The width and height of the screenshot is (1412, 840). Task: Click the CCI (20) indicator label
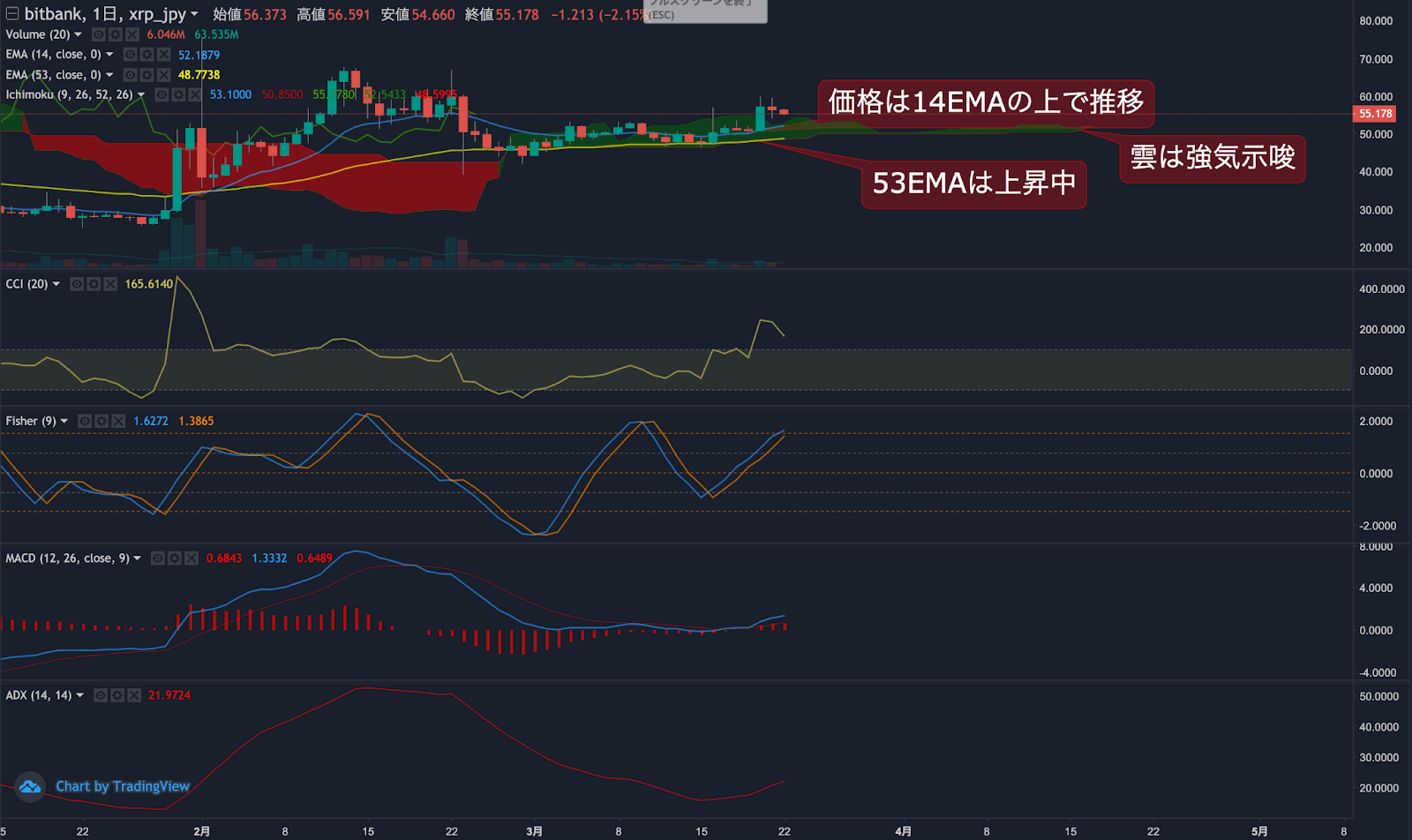(25, 284)
